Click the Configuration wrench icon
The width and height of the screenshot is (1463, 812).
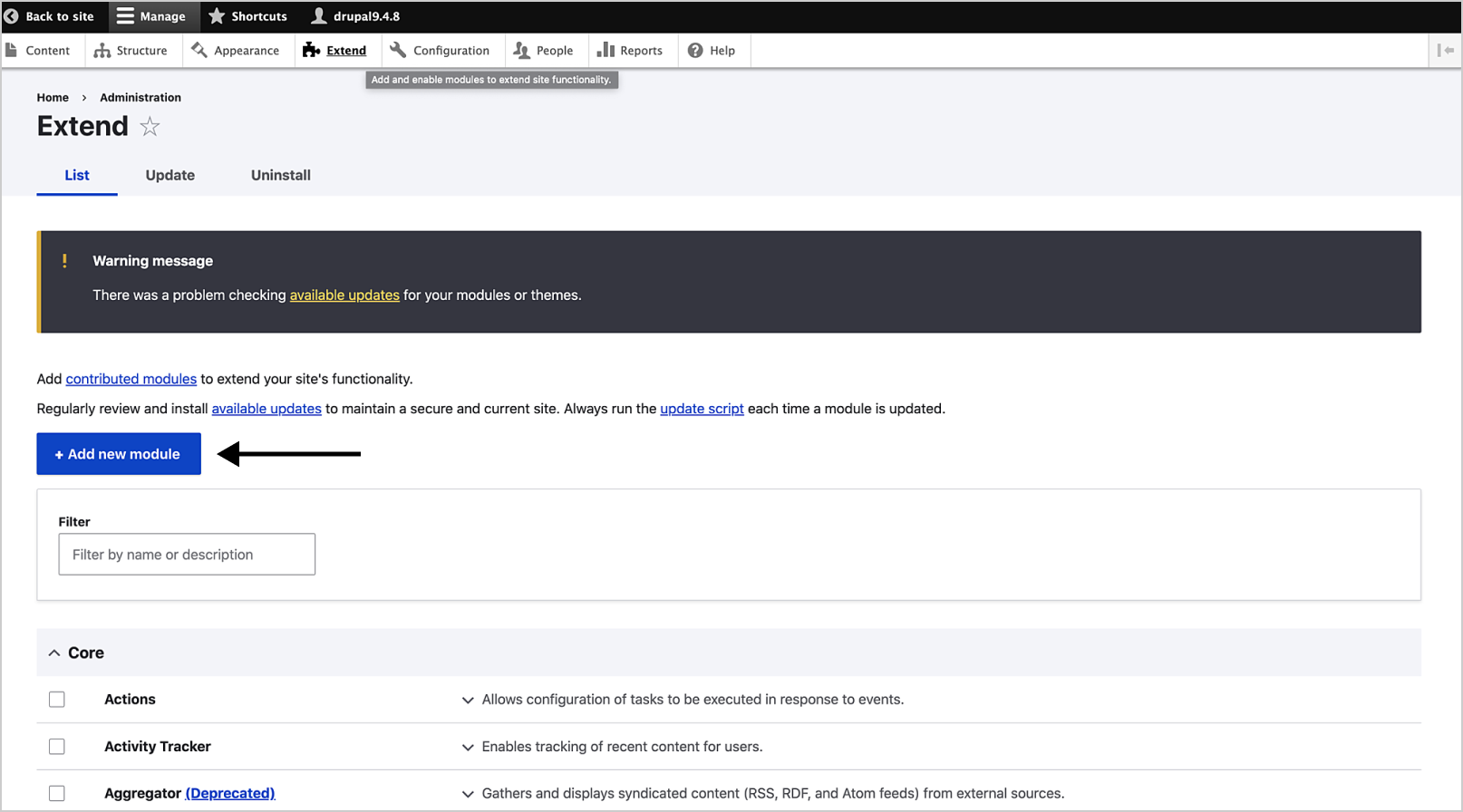pos(398,50)
